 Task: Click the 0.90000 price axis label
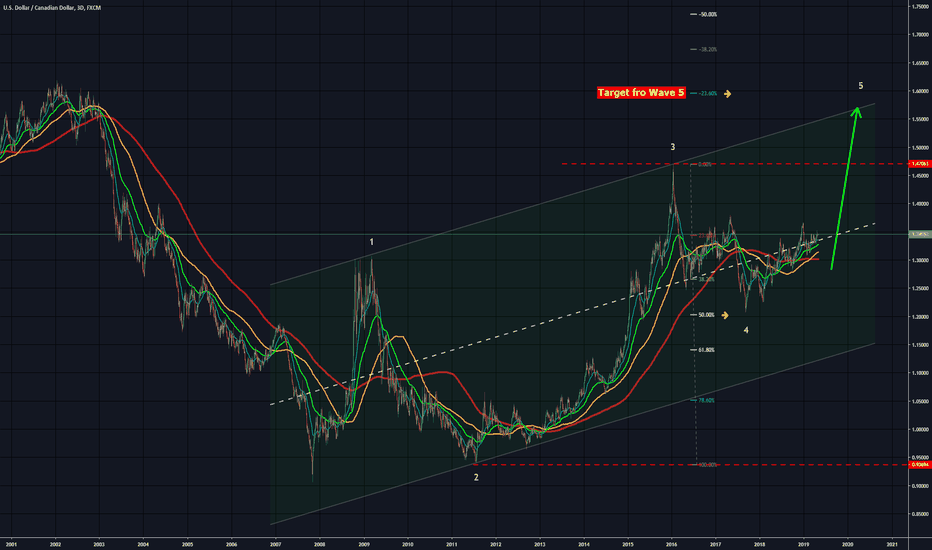(920, 486)
